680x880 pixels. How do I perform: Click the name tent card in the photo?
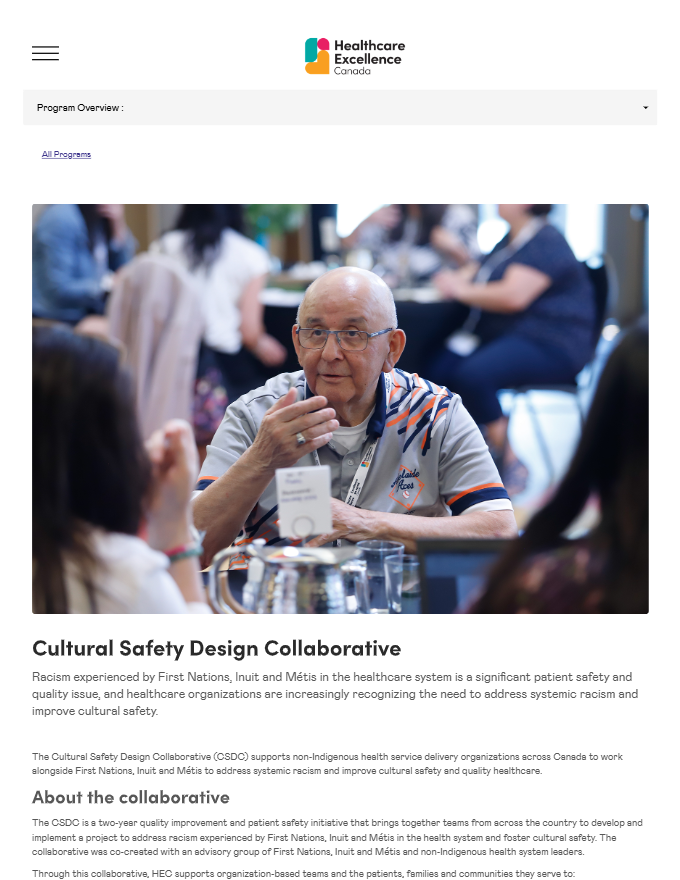pyautogui.click(x=303, y=501)
